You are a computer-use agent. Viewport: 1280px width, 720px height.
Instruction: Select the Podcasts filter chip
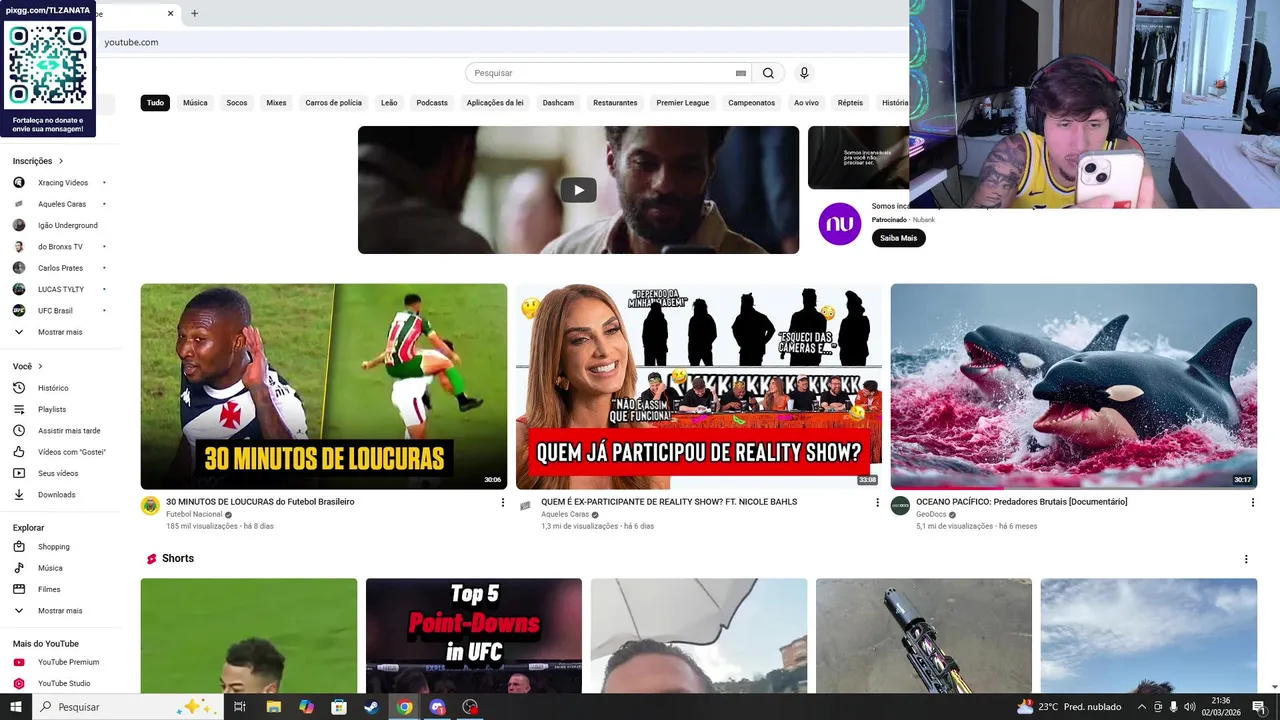(x=432, y=103)
